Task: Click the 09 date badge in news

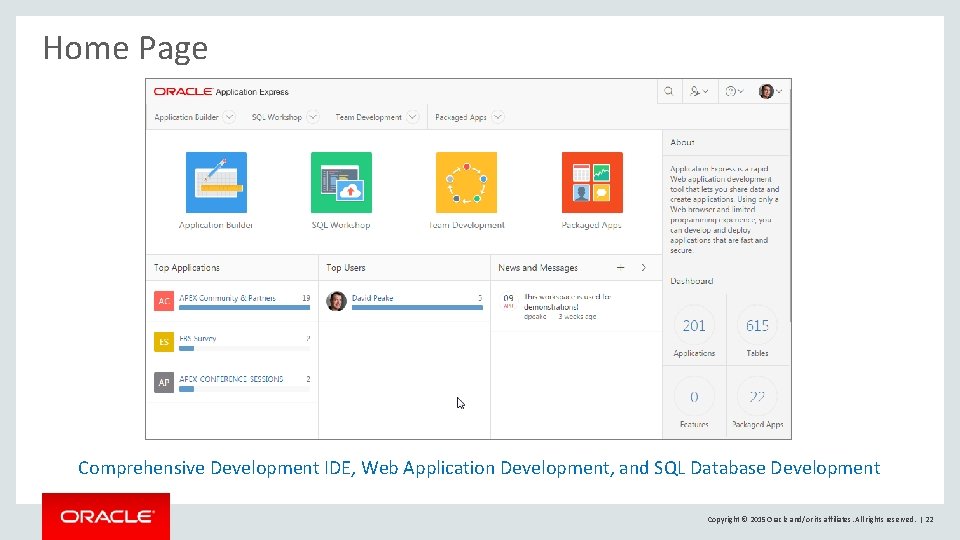Action: (508, 301)
